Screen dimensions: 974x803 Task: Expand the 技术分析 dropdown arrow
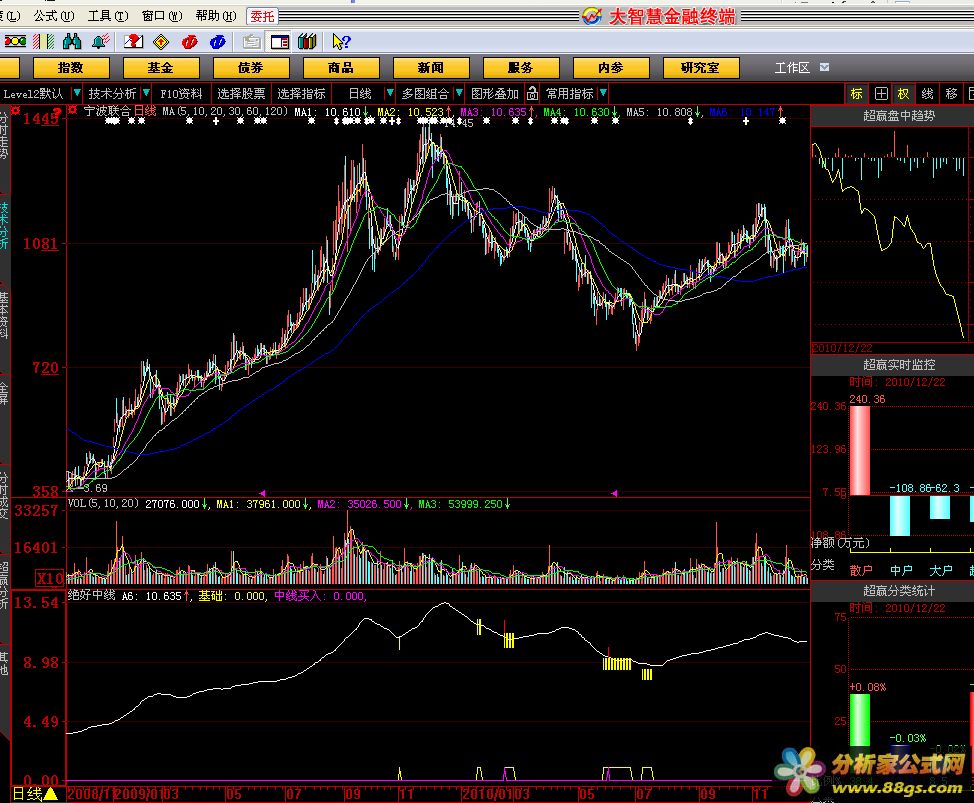coord(146,93)
